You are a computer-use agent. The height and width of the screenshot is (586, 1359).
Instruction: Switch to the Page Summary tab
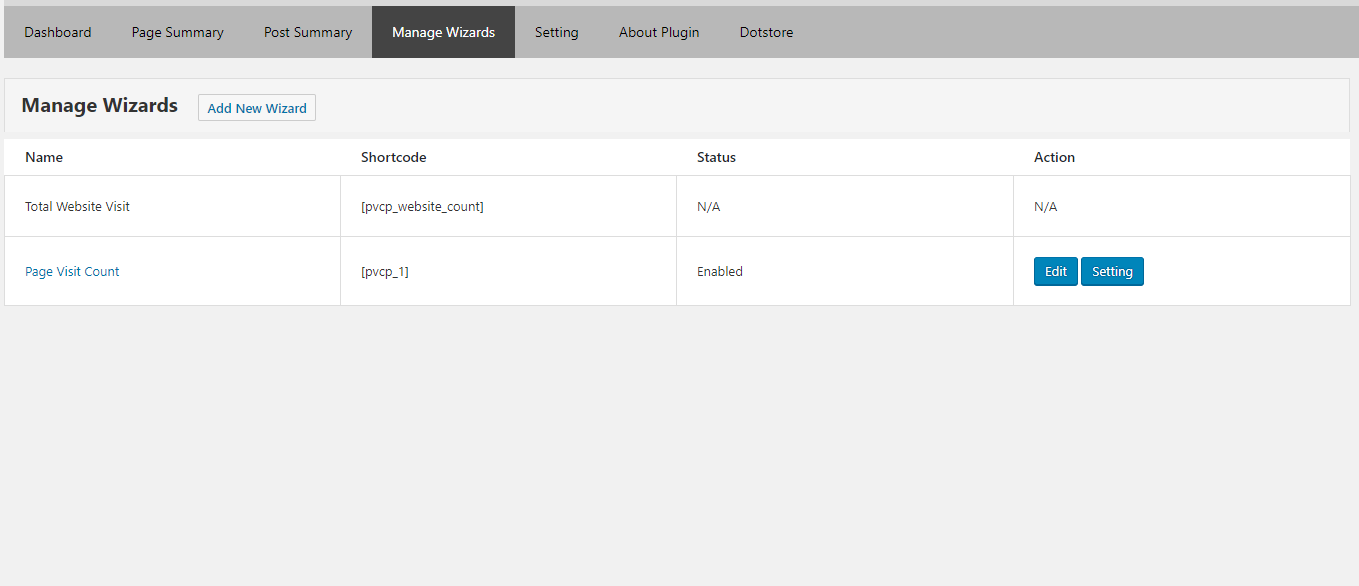pos(177,32)
